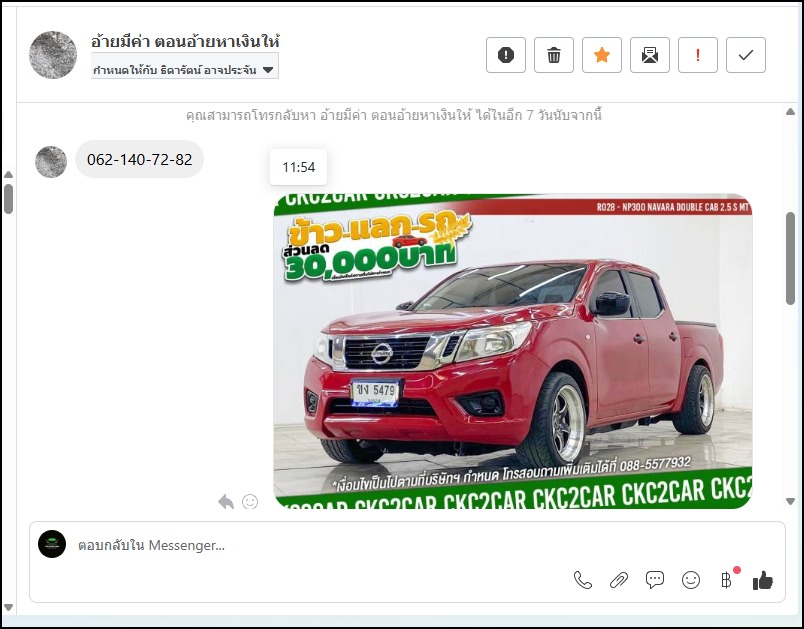Start a call with phone icon
804x629 pixels.
(582, 580)
